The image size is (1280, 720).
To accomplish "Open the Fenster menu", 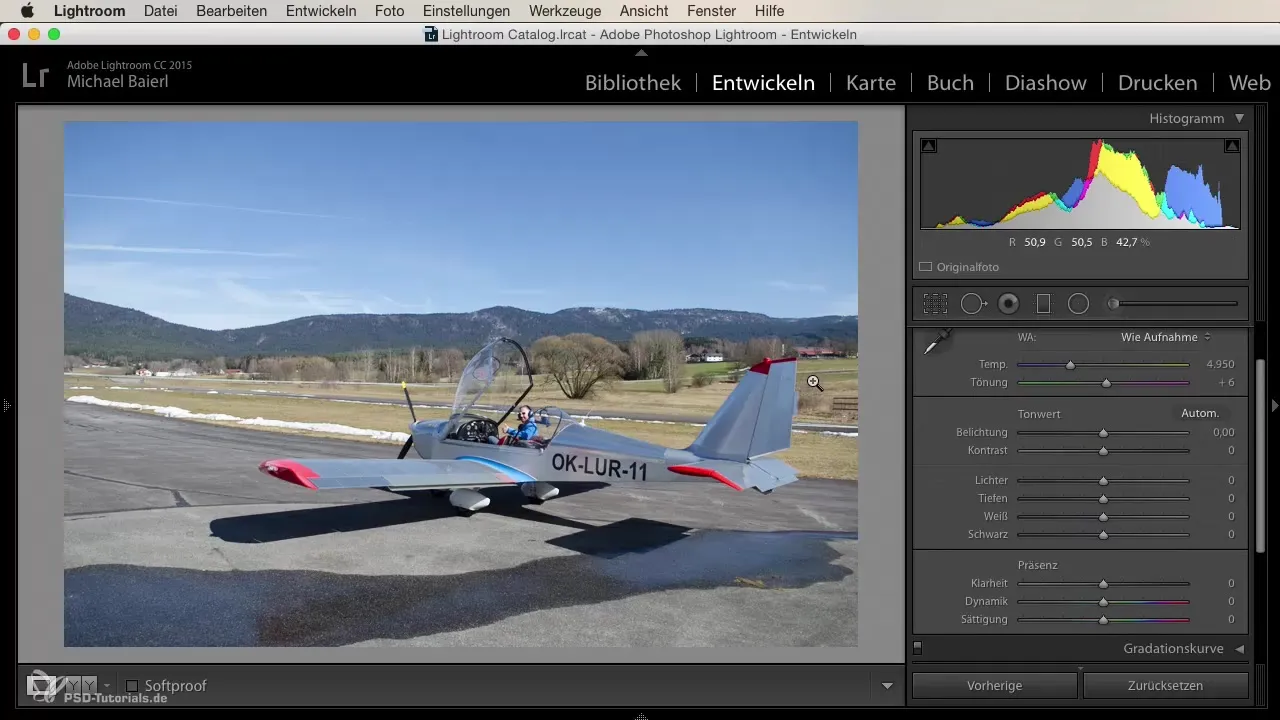I will coord(712,11).
